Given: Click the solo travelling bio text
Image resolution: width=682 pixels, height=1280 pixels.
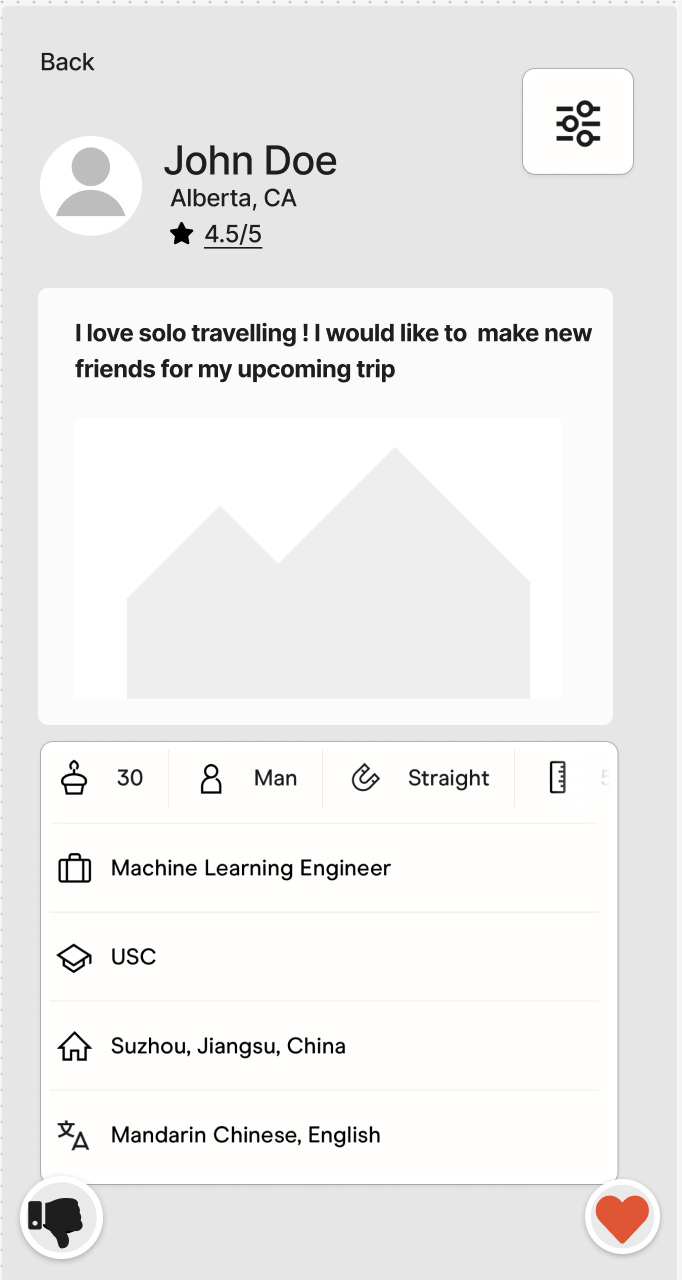Looking at the screenshot, I should click(333, 351).
